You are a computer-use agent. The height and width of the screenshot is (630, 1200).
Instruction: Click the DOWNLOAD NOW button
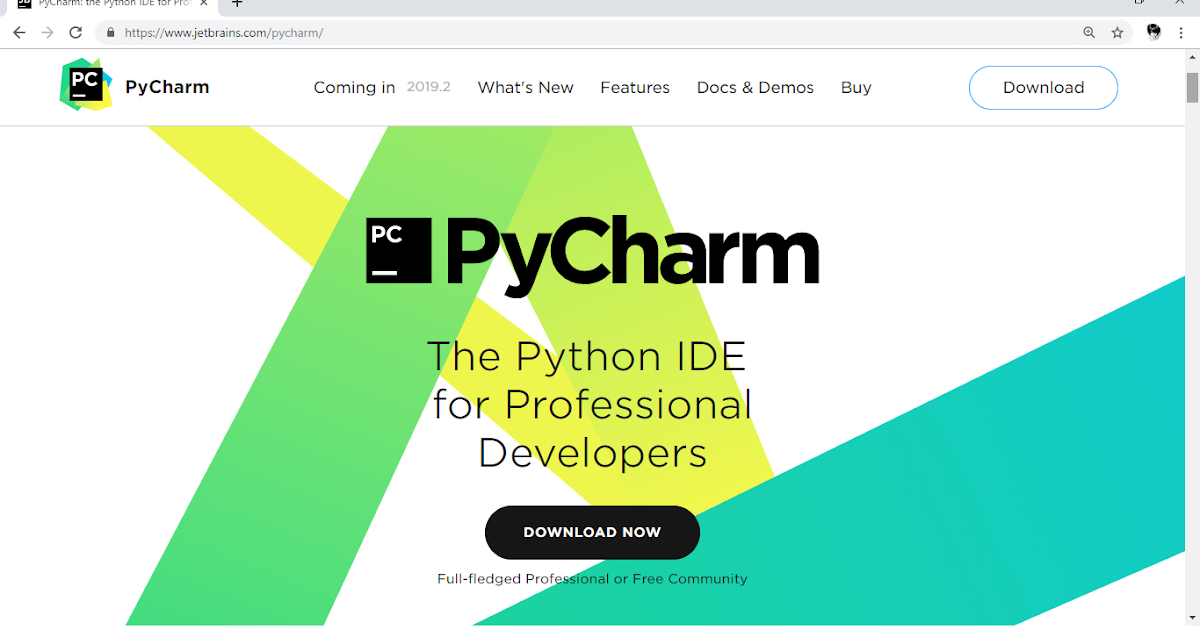pyautogui.click(x=592, y=532)
